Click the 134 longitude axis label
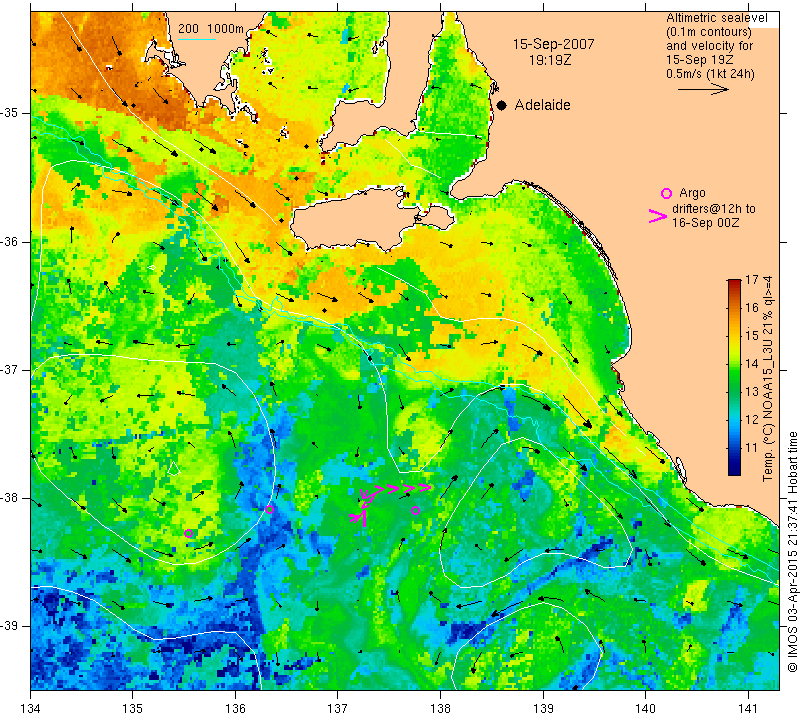The height and width of the screenshot is (720, 800). 31,708
